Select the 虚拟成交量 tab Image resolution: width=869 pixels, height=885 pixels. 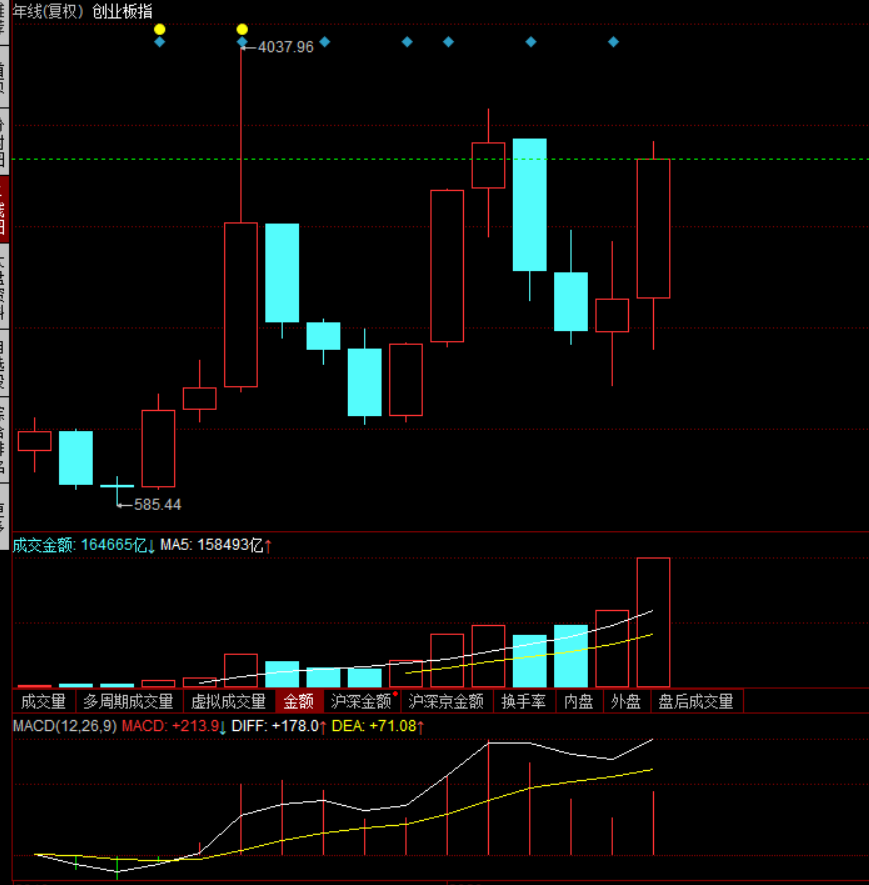coord(228,702)
